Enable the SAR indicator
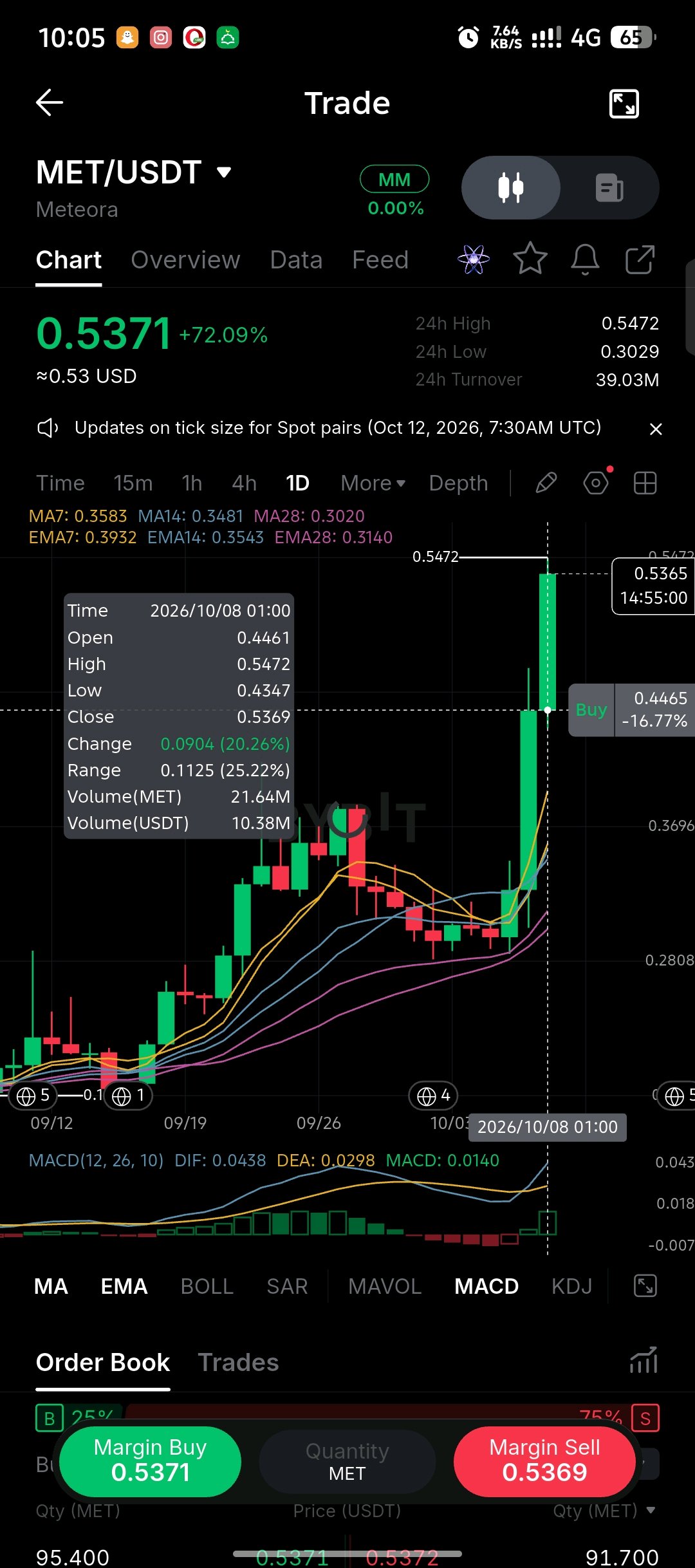 click(x=287, y=1286)
